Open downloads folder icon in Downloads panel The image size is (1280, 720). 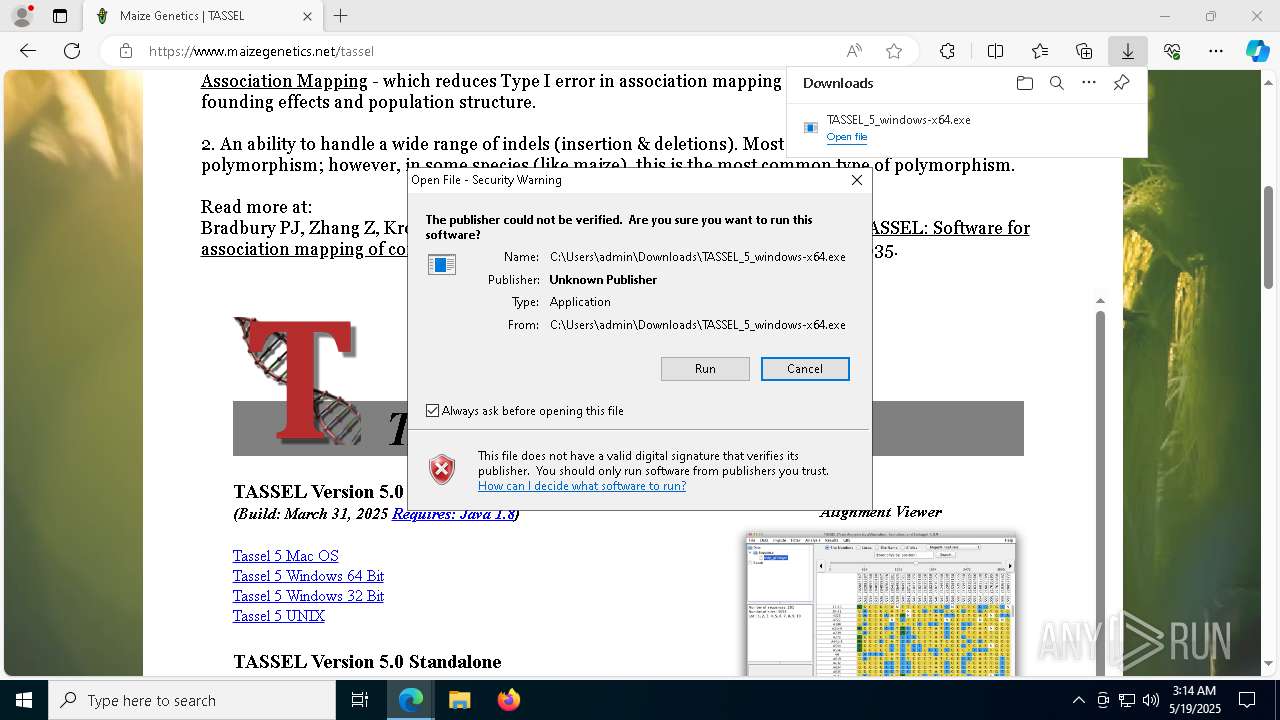(1024, 83)
